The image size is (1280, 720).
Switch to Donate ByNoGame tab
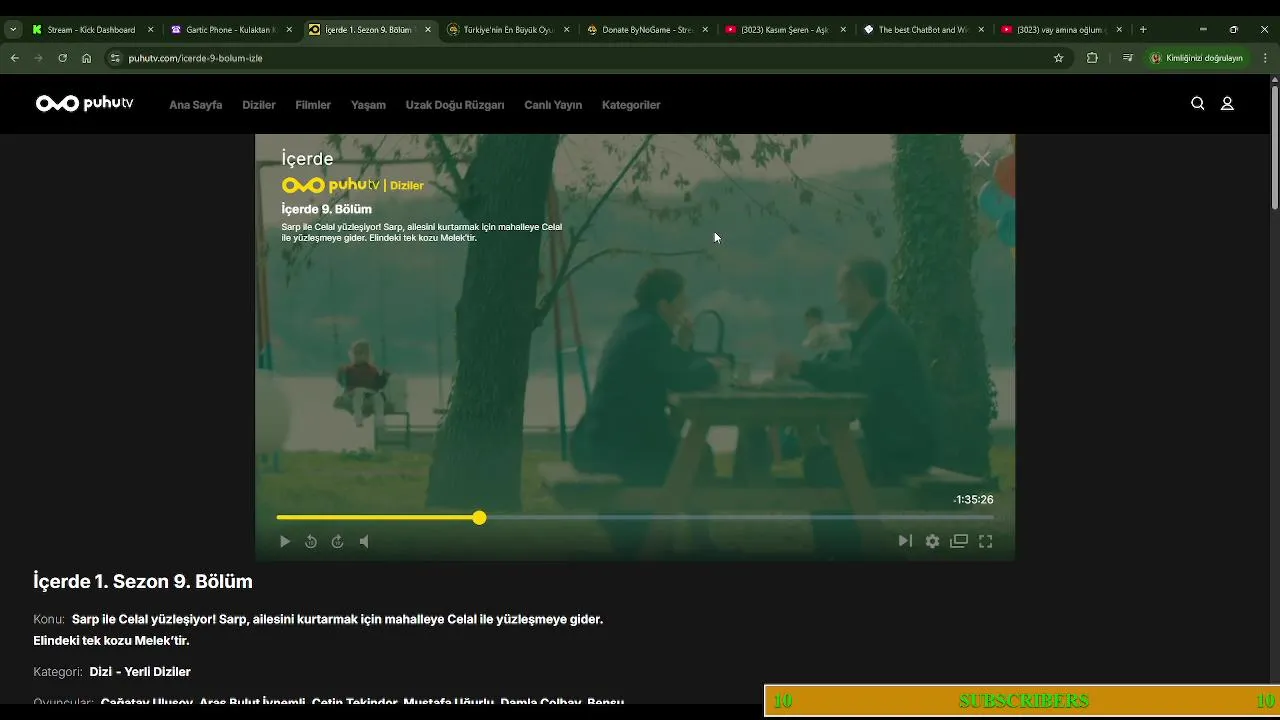(x=645, y=30)
